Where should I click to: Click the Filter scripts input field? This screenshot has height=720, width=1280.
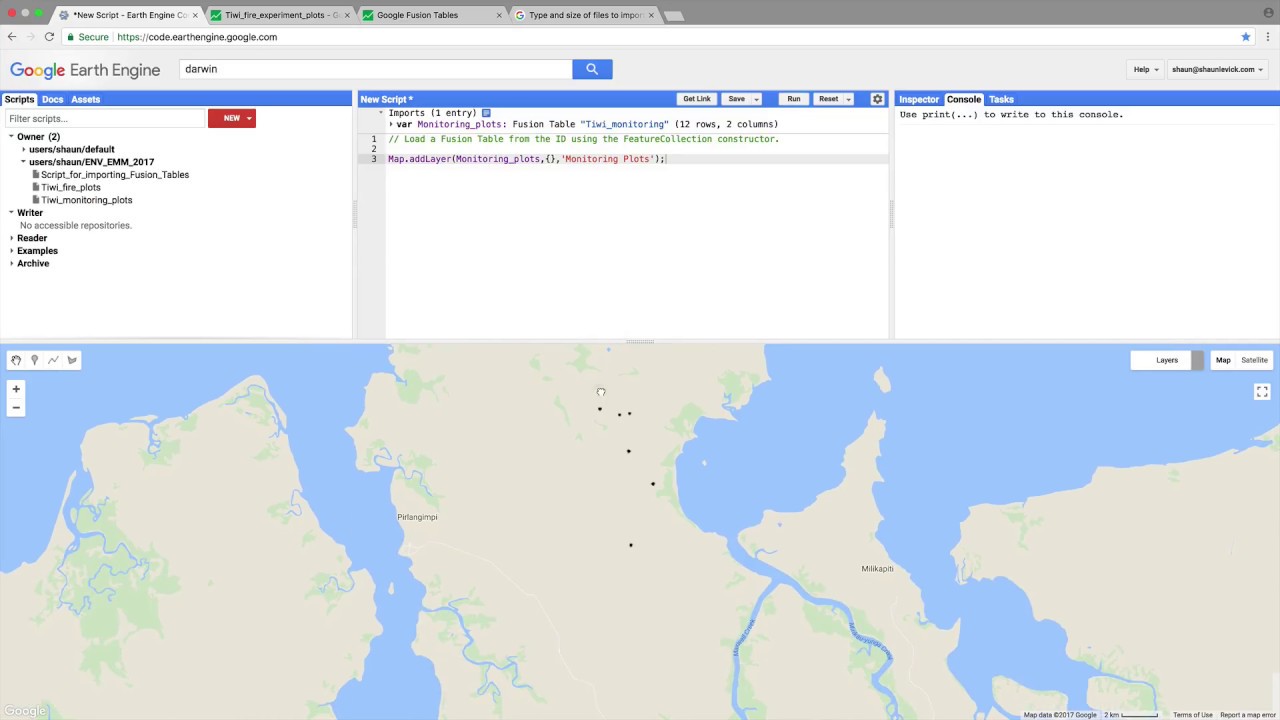coord(104,118)
